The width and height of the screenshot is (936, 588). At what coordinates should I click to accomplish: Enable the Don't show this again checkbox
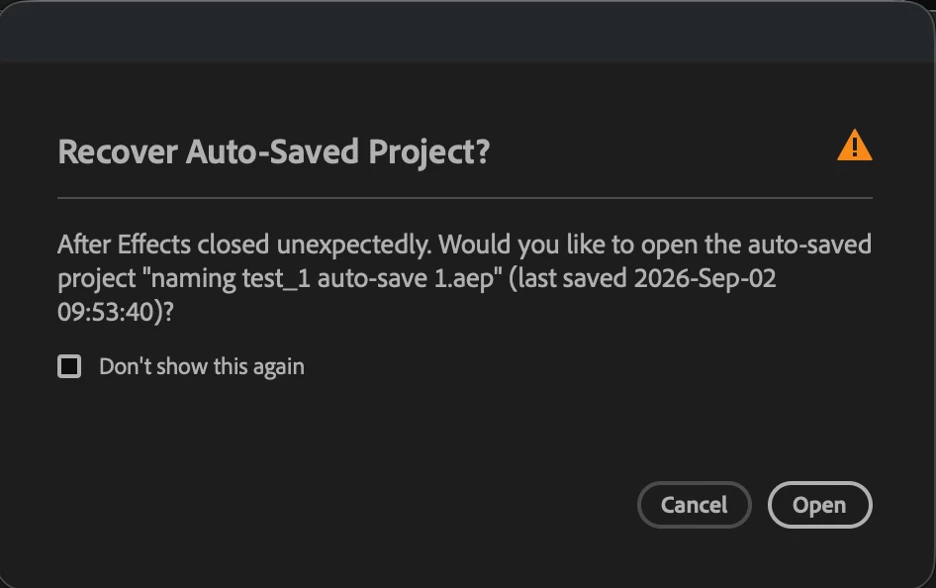point(69,366)
